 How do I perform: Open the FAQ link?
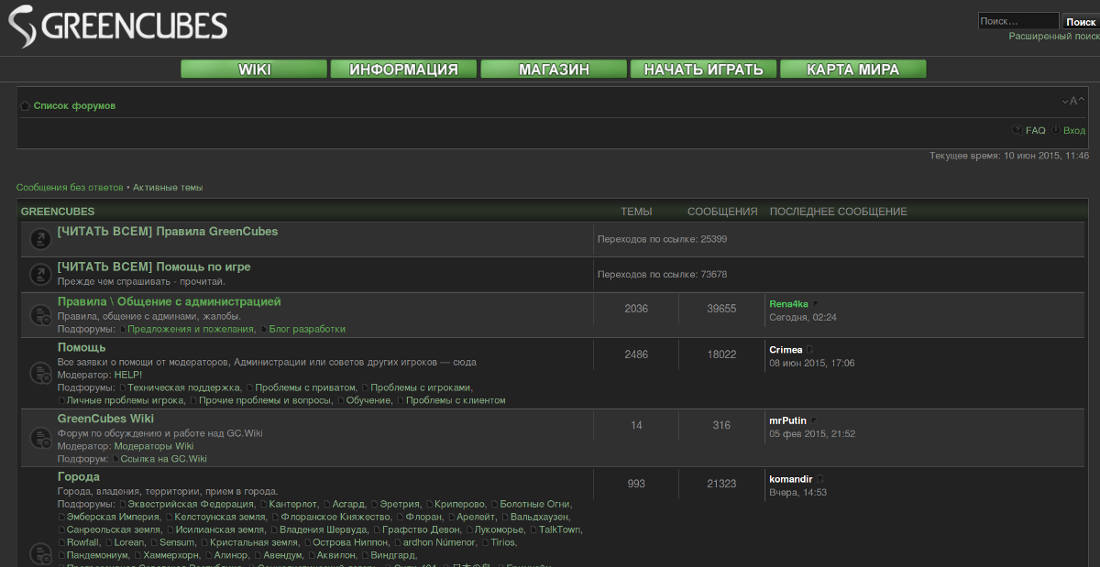(1035, 131)
